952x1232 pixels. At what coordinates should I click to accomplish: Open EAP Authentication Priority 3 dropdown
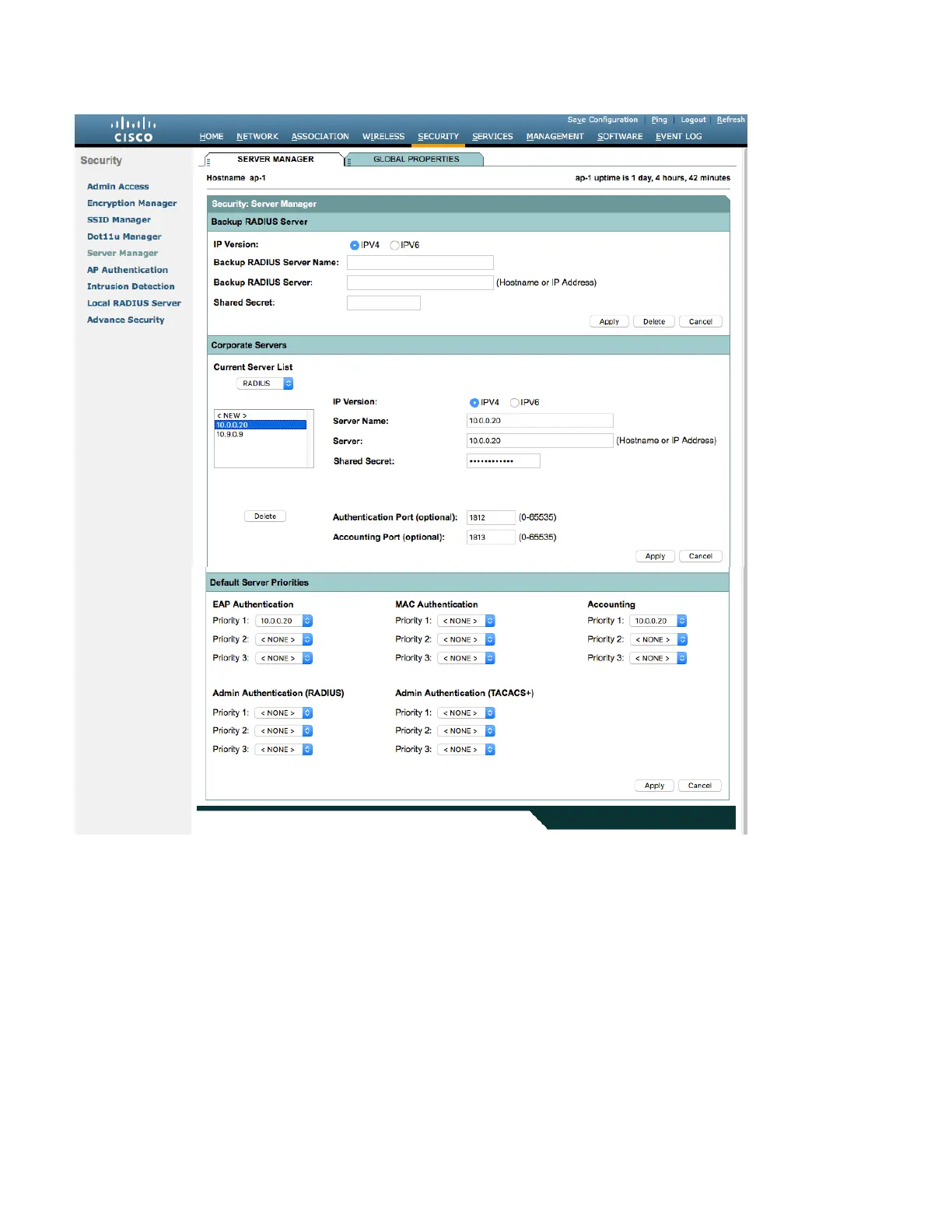pyautogui.click(x=284, y=658)
